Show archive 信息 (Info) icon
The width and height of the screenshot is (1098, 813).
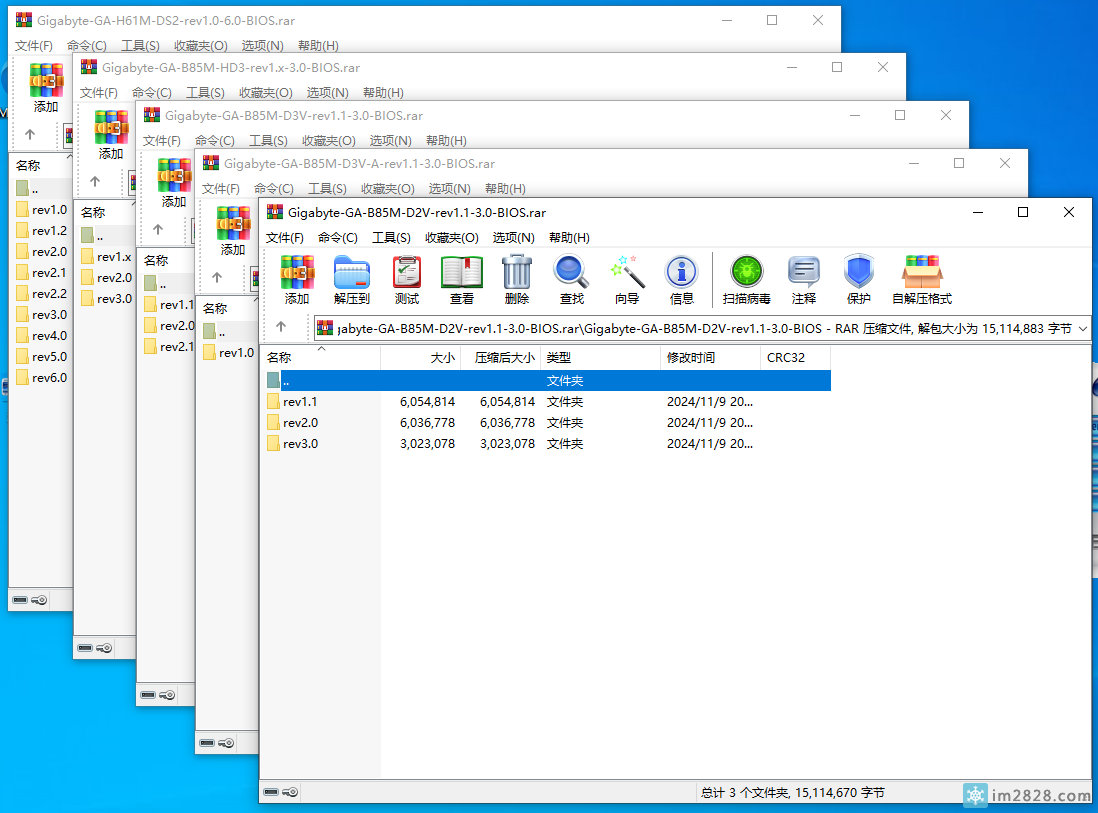coord(681,279)
